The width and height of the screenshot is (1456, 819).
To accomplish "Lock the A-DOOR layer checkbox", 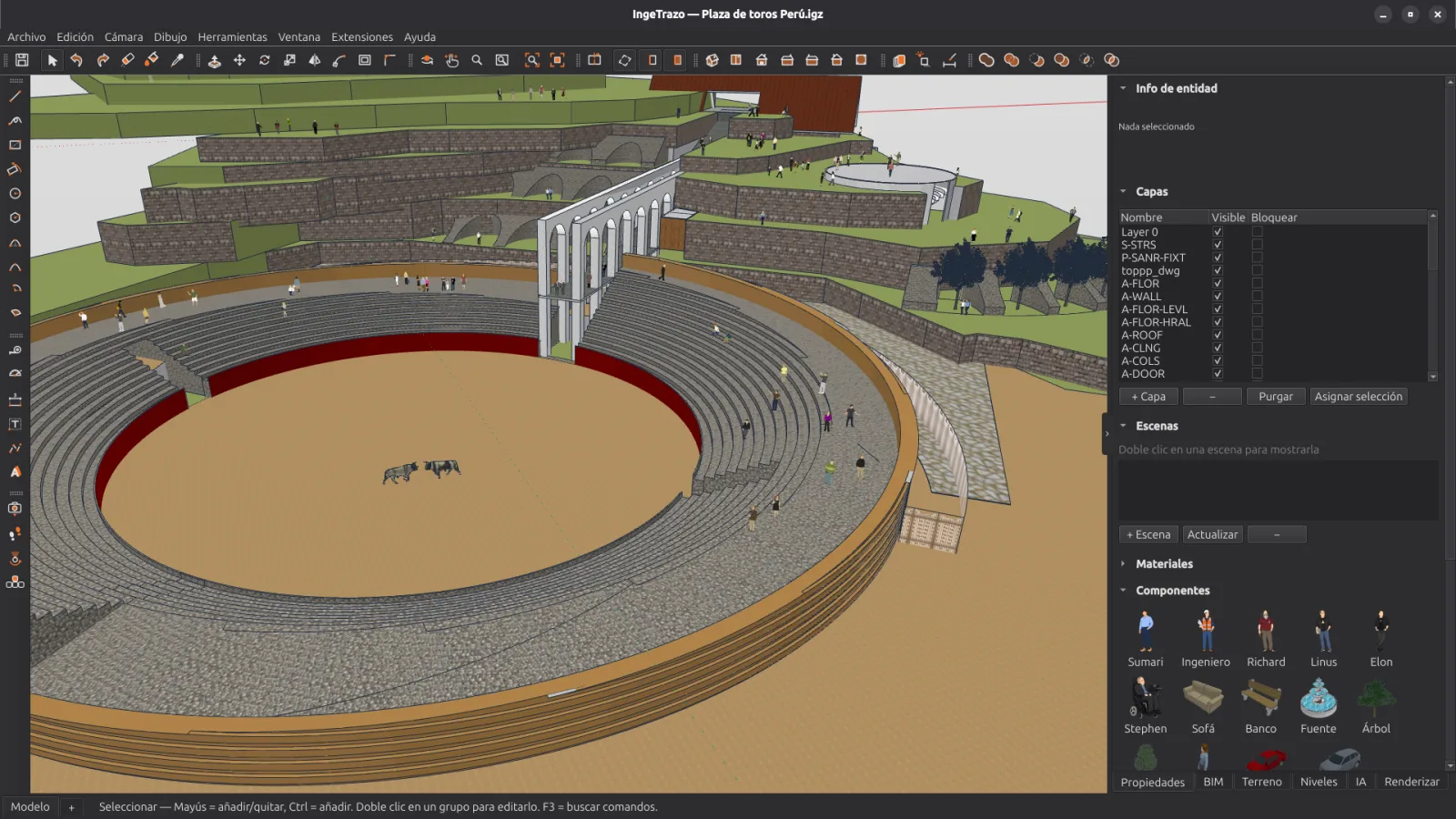I will pyautogui.click(x=1257, y=374).
